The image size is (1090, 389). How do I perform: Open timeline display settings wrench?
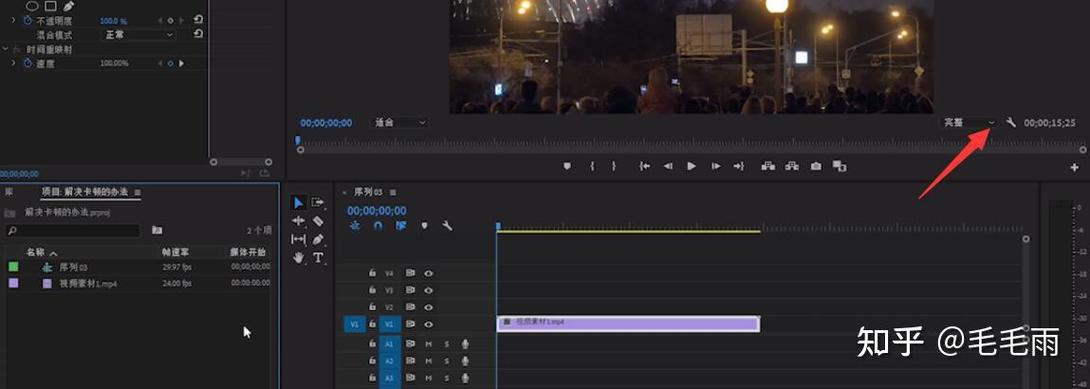pyautogui.click(x=447, y=226)
